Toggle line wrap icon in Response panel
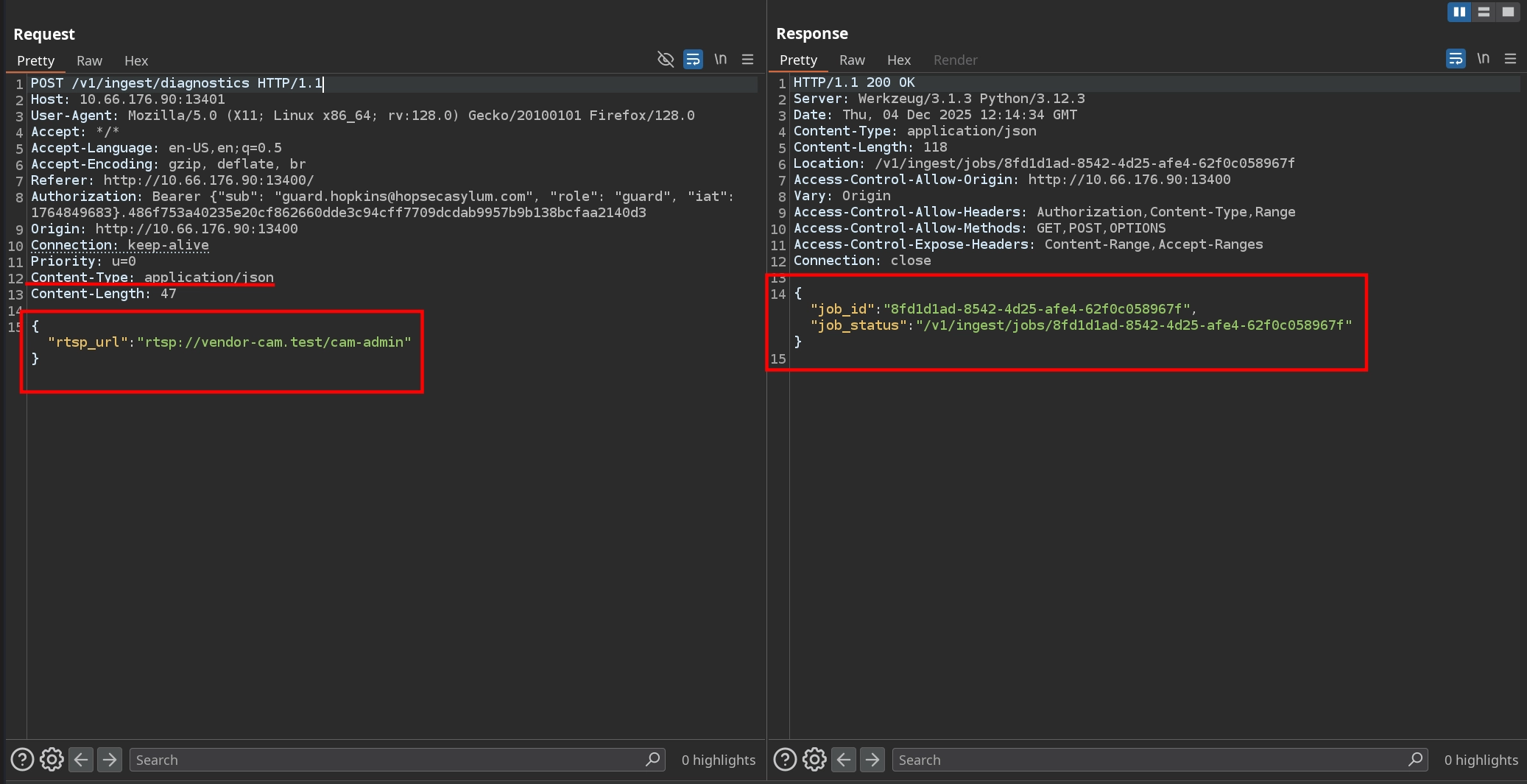Image resolution: width=1527 pixels, height=784 pixels. click(1456, 59)
